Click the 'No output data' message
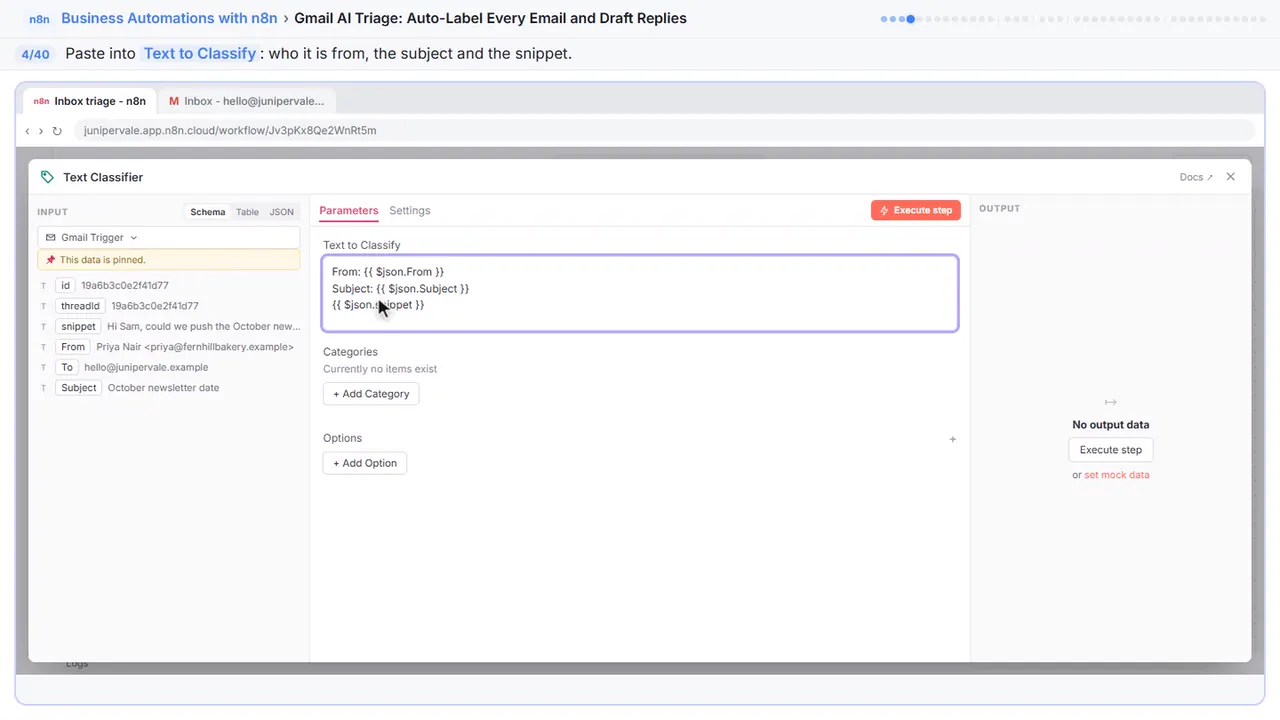 (x=1111, y=425)
